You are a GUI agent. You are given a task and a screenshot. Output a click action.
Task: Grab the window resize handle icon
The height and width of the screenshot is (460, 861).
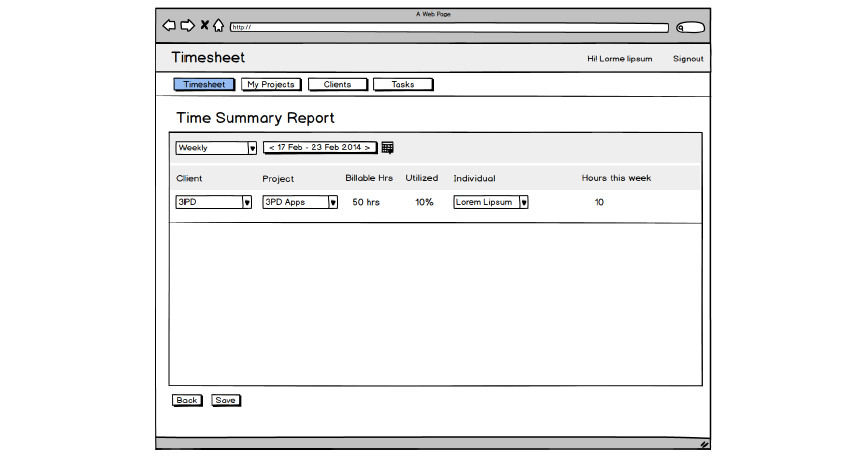point(703,443)
